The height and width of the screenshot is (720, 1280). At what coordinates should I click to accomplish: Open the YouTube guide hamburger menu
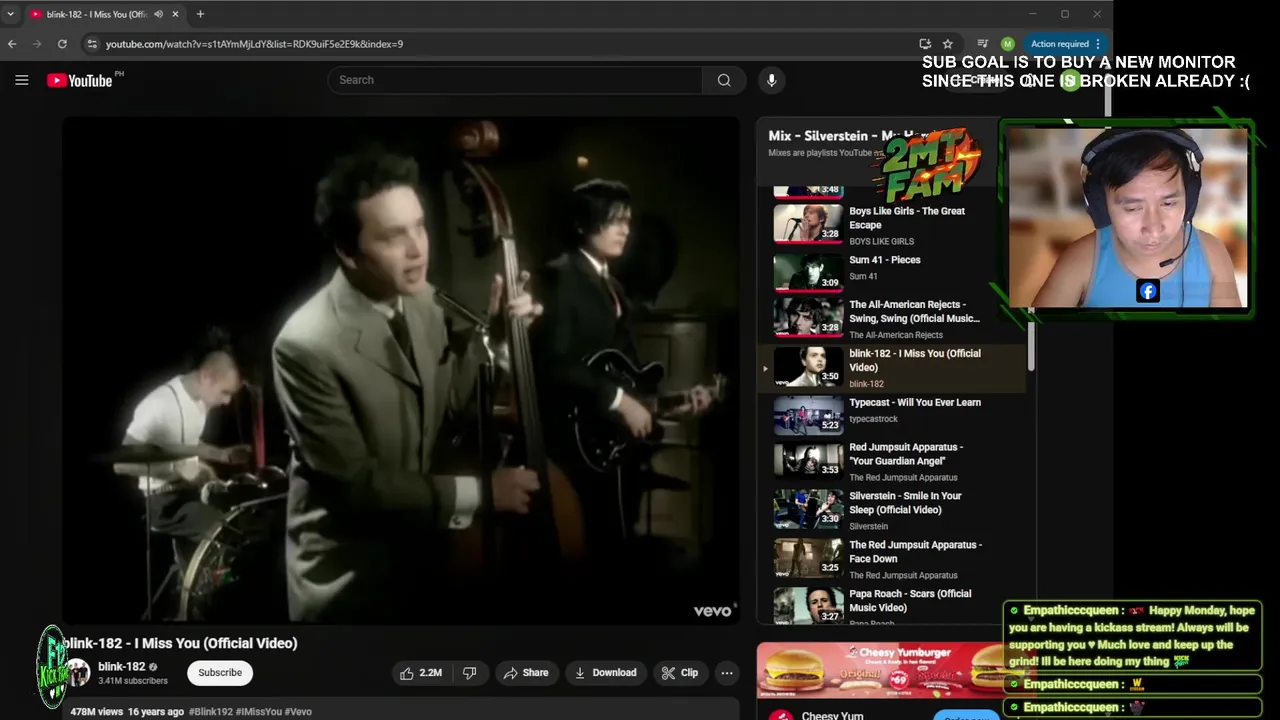[21, 80]
